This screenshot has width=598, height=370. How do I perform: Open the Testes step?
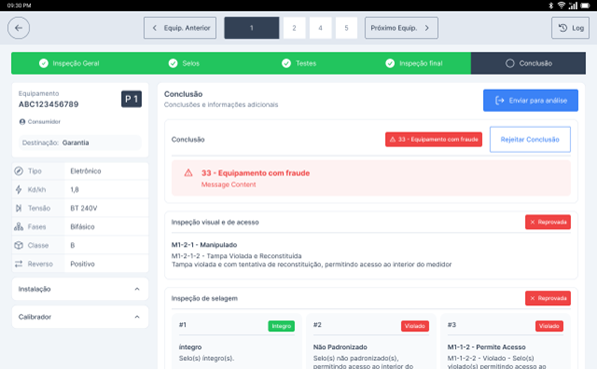(299, 63)
